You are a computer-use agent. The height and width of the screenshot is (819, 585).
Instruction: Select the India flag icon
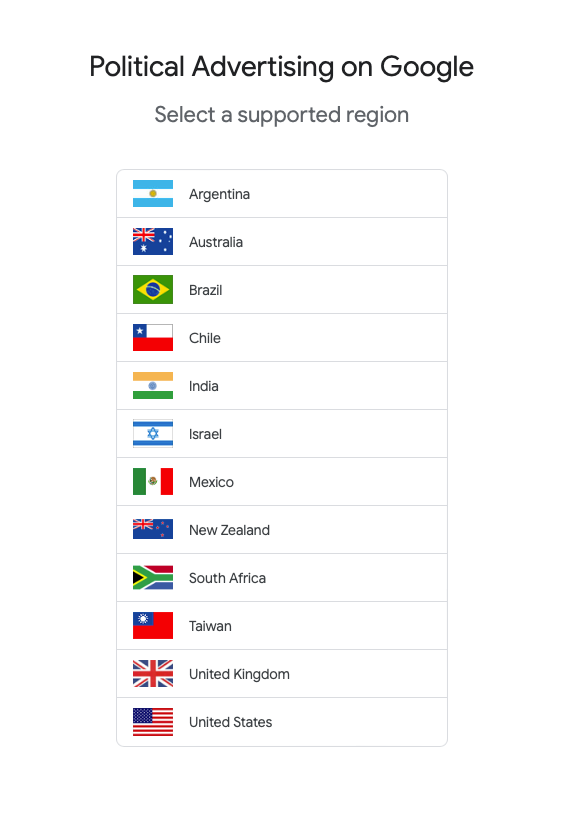point(153,386)
